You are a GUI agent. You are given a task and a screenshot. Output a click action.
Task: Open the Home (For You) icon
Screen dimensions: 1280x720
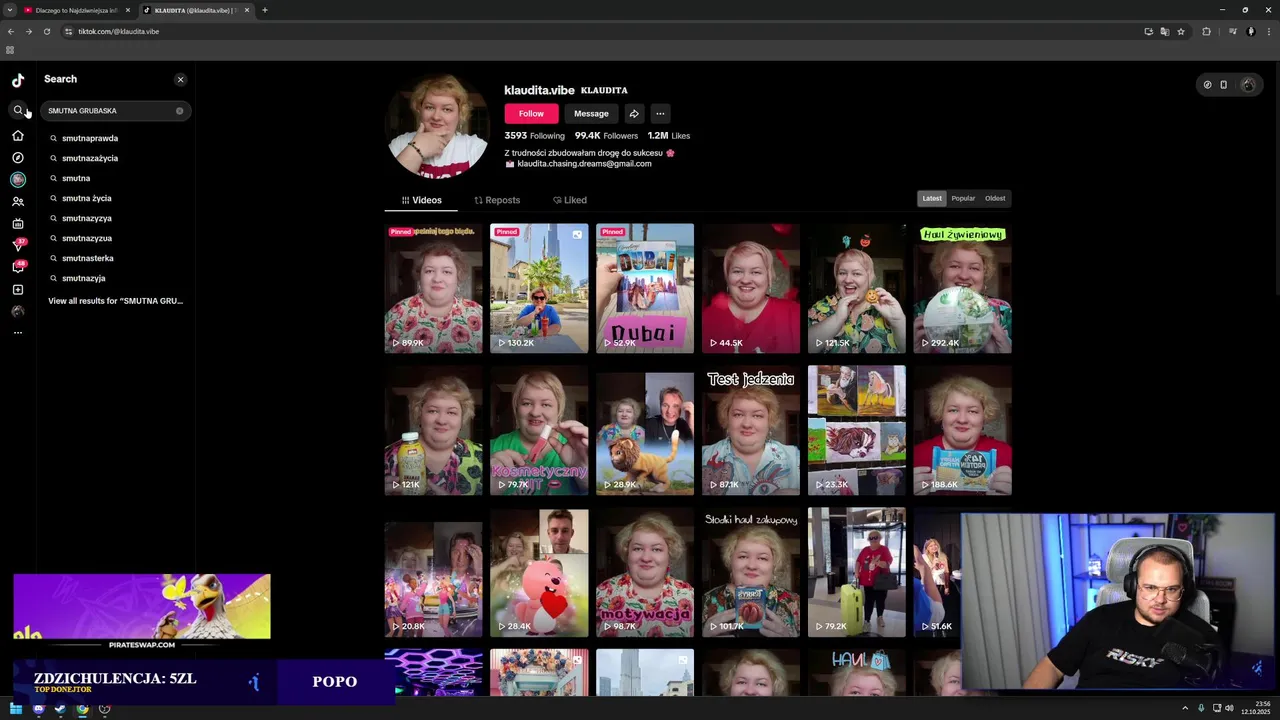click(18, 135)
